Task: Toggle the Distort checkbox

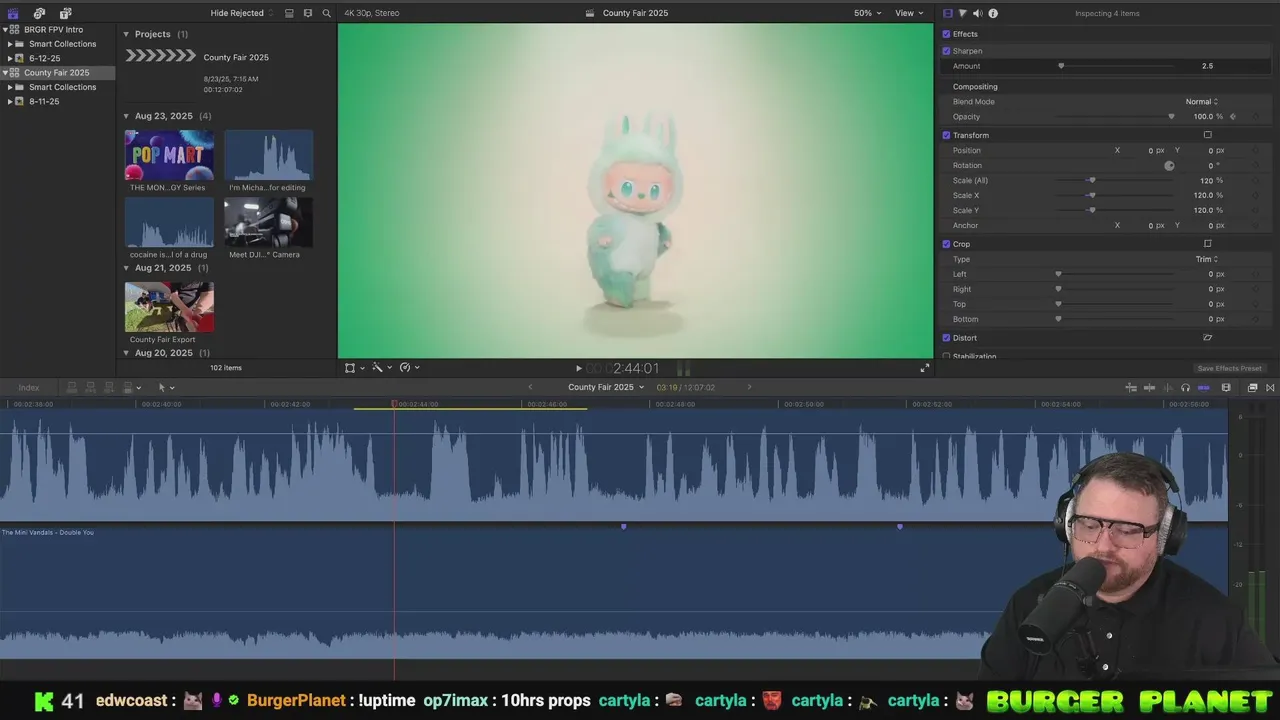Action: tap(946, 338)
